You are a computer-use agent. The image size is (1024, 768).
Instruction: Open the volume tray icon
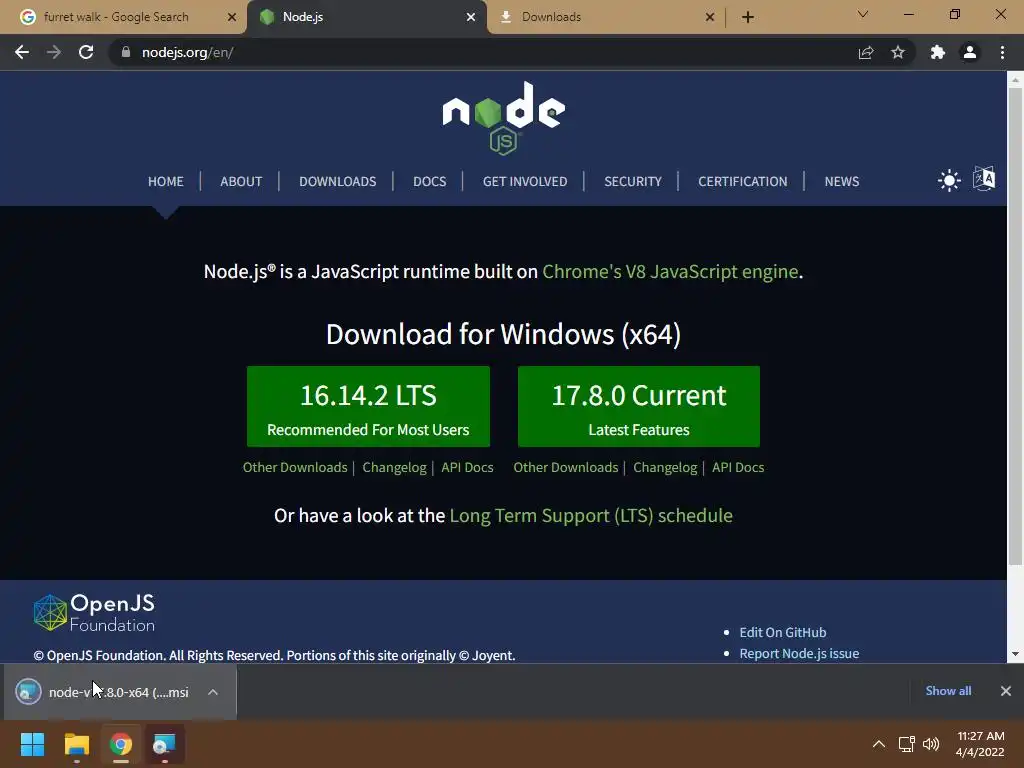coord(931,744)
